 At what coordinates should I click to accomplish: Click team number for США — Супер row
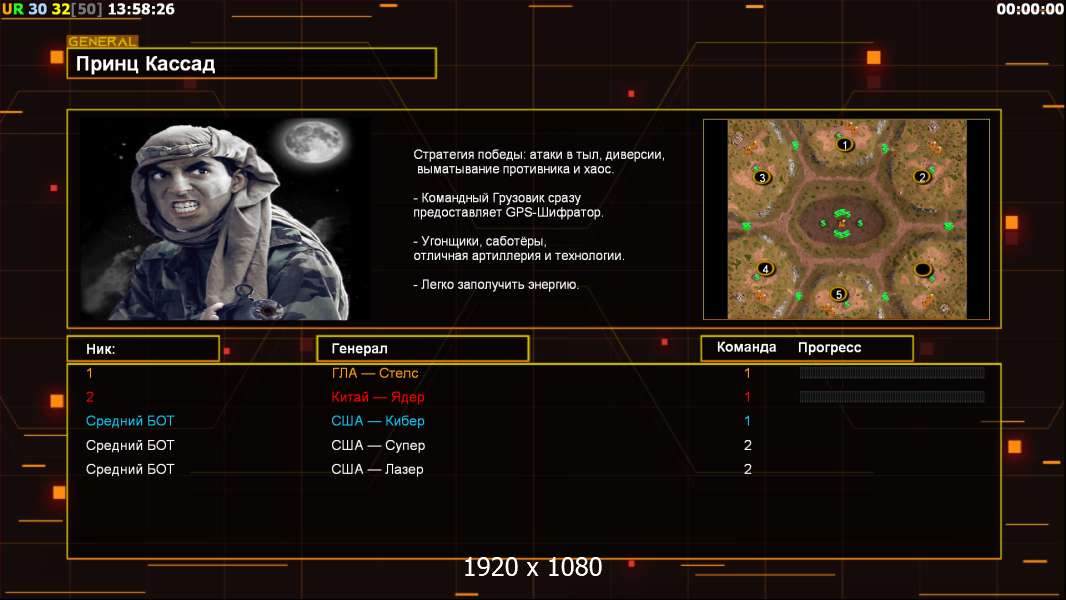click(x=747, y=445)
